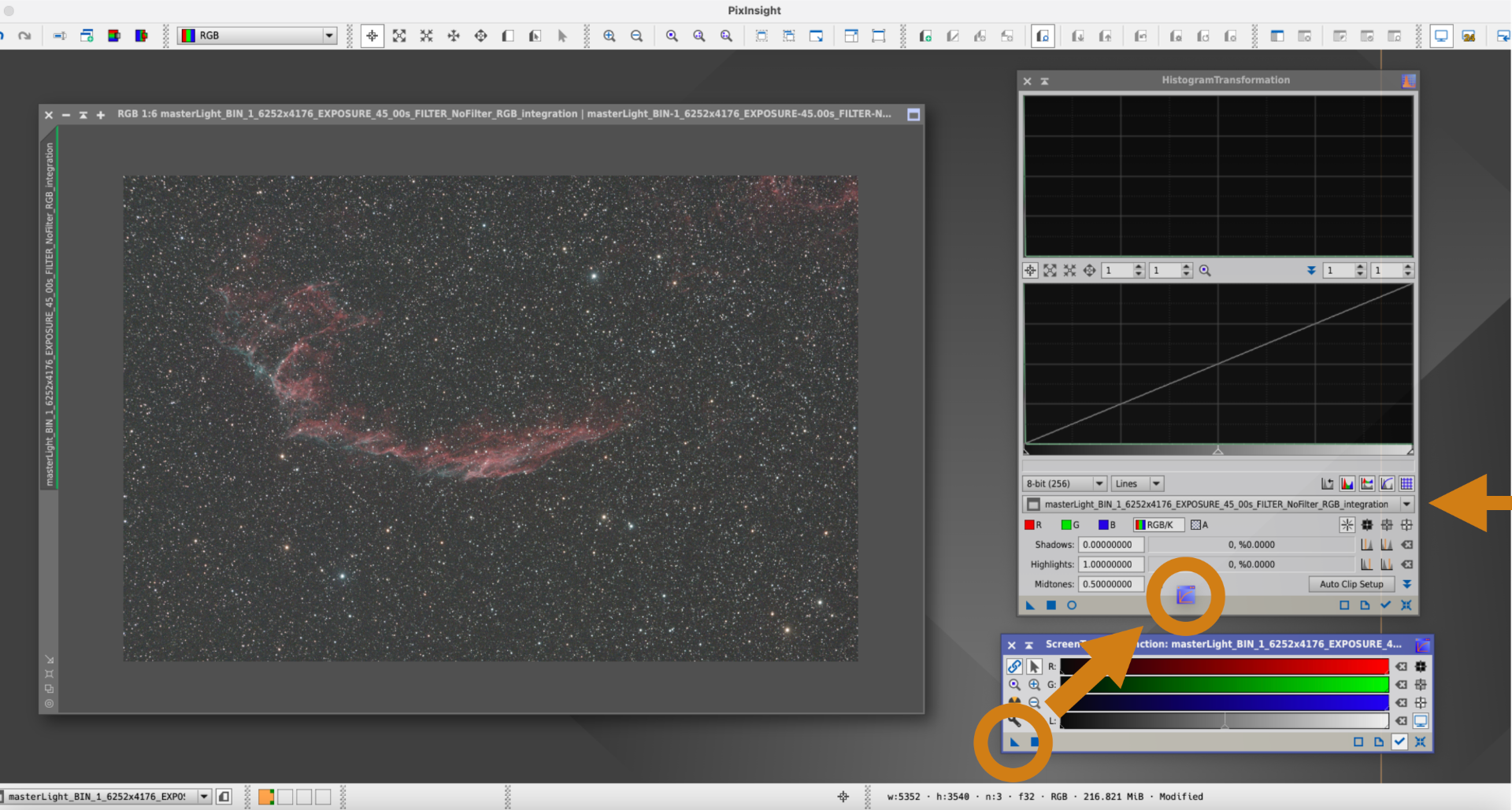Toggle show MTF curve icon in HistogramTransformation
Viewport: 1512px width, 810px height.
point(1387,483)
